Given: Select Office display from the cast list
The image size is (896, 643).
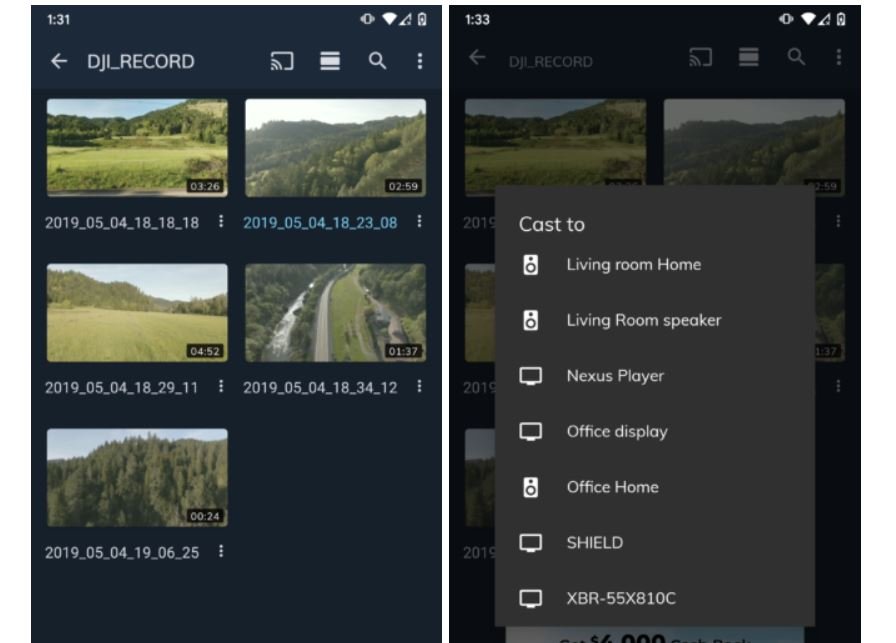Looking at the screenshot, I should coord(617,432).
